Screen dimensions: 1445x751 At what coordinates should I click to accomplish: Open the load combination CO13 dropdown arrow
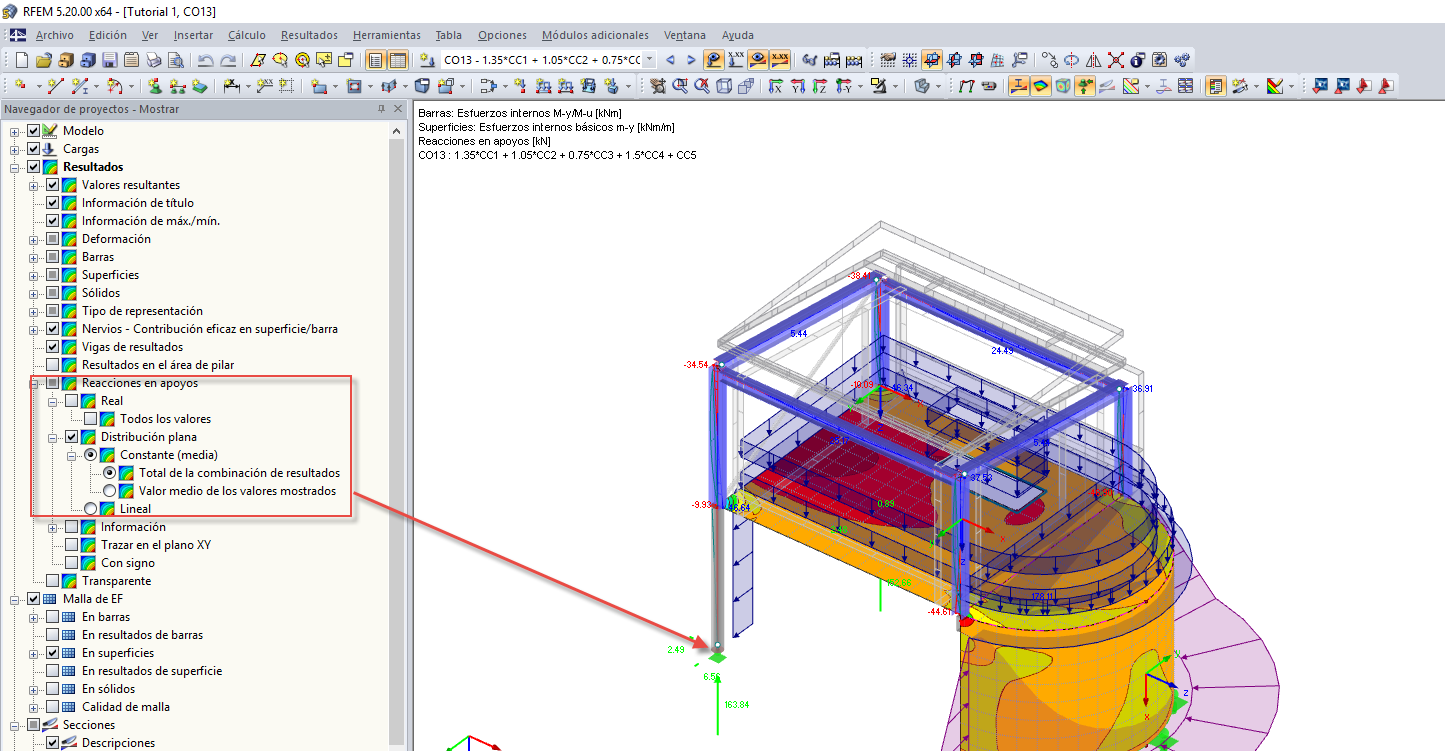(650, 60)
